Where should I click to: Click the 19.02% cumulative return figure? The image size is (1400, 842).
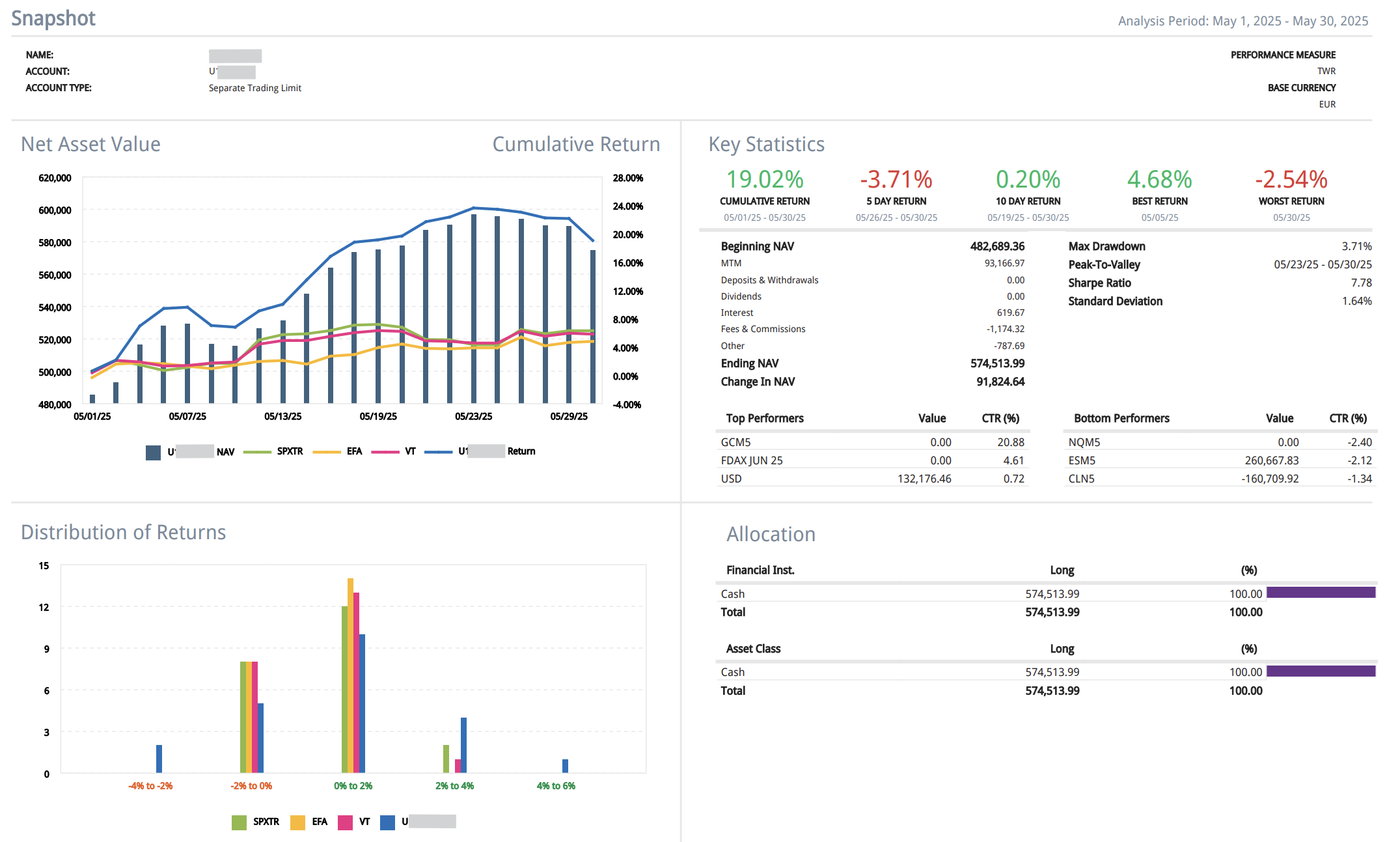pos(764,179)
